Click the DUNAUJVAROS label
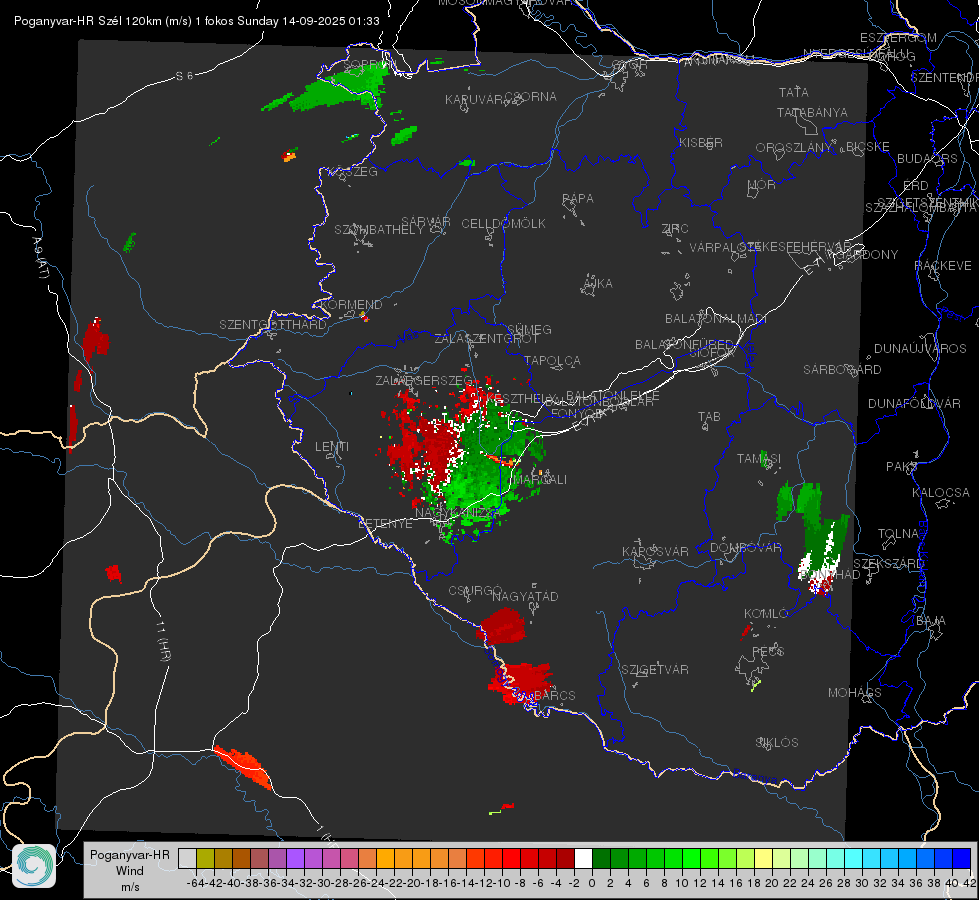 coord(920,349)
